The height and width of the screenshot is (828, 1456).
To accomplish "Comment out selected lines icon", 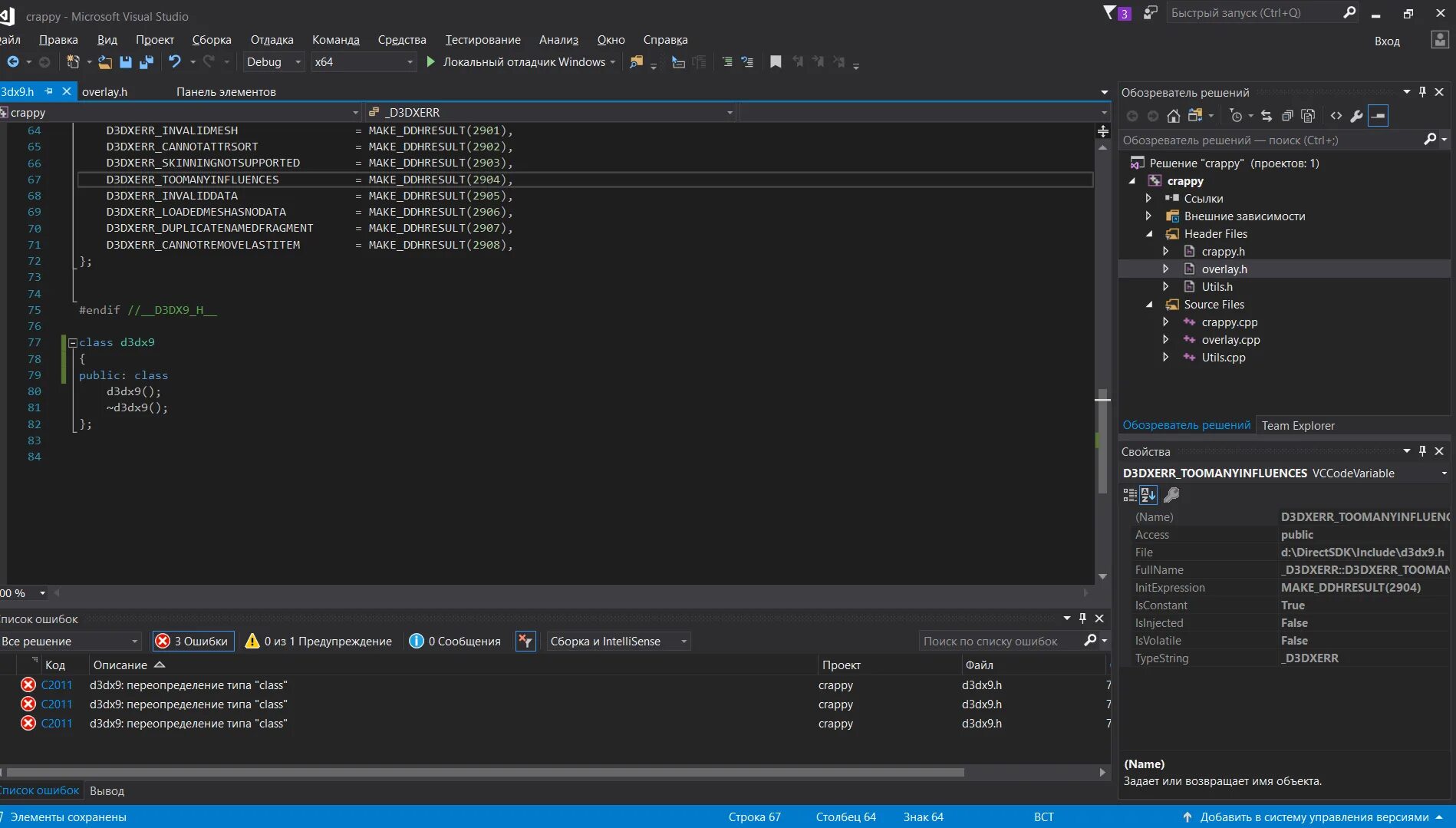I will click(x=726, y=62).
